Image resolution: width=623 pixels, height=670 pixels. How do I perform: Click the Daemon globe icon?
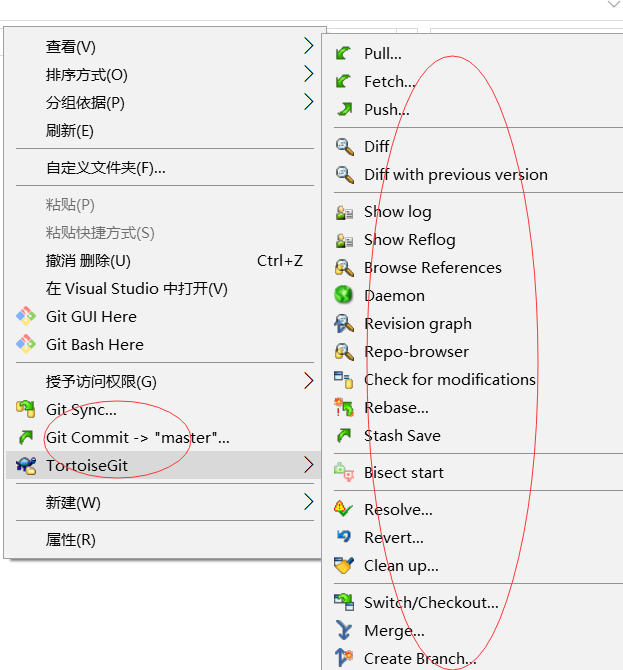pyautogui.click(x=345, y=296)
